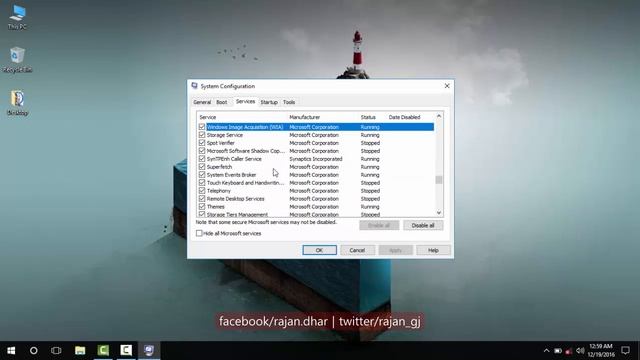Uncheck the Telephony service checkbox
640x360 pixels.
pos(202,191)
